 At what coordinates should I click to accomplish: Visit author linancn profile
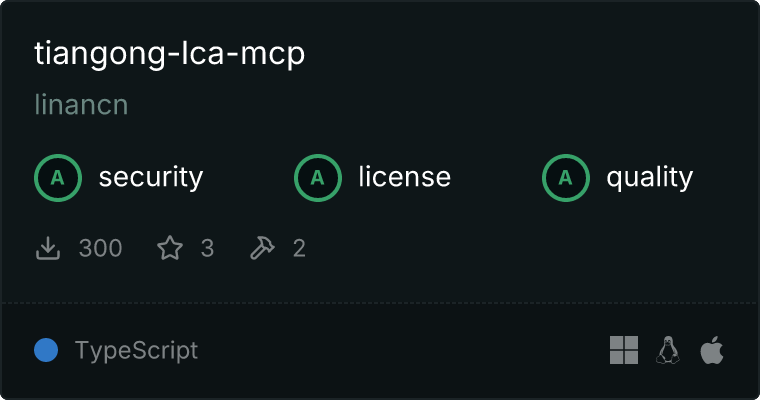pos(81,105)
